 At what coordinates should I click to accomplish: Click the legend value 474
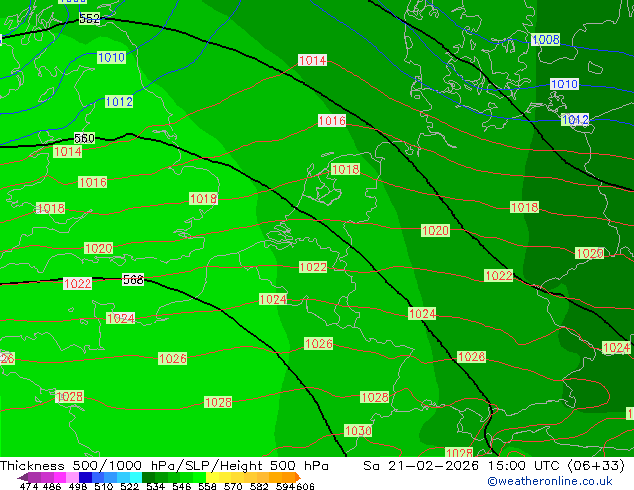(29, 486)
